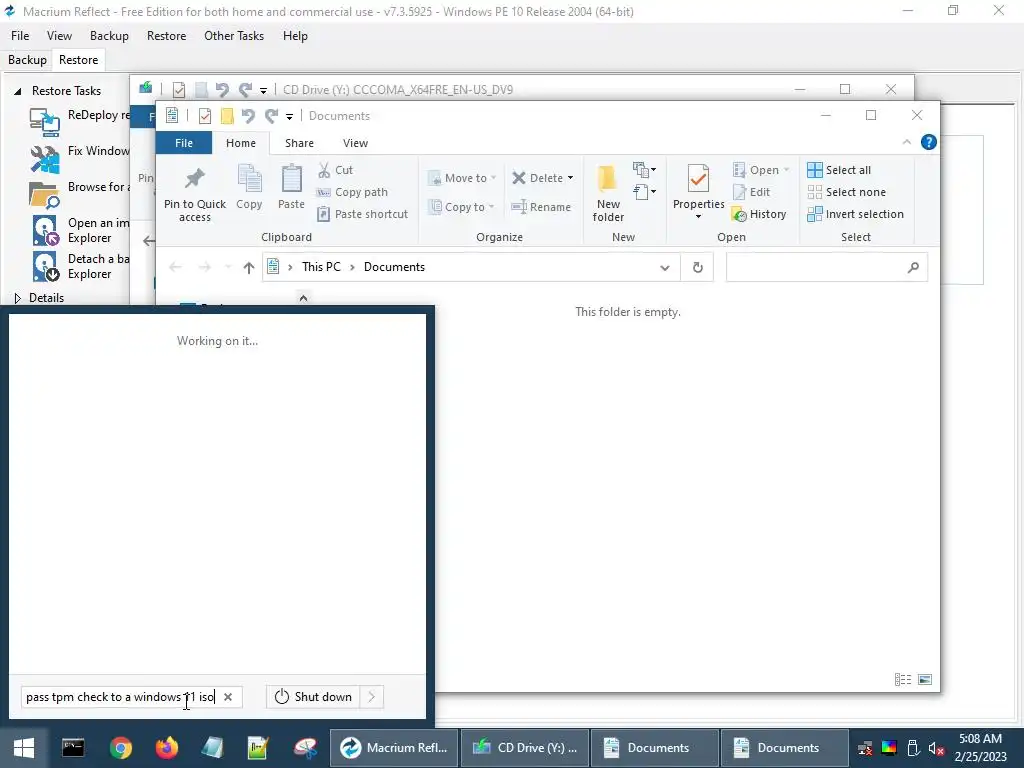The height and width of the screenshot is (768, 1024).
Task: Select Copy path in the ribbon
Action: (353, 192)
